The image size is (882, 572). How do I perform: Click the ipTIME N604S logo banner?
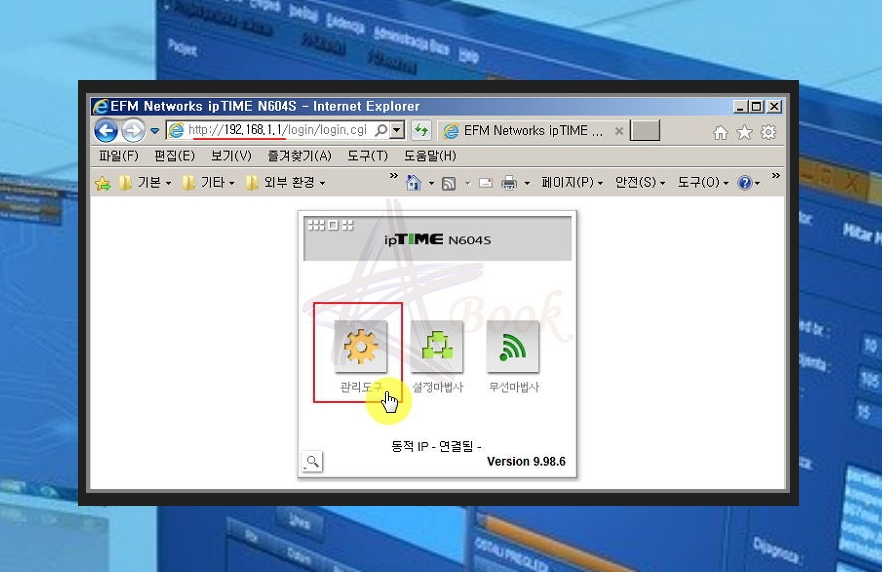tap(438, 238)
